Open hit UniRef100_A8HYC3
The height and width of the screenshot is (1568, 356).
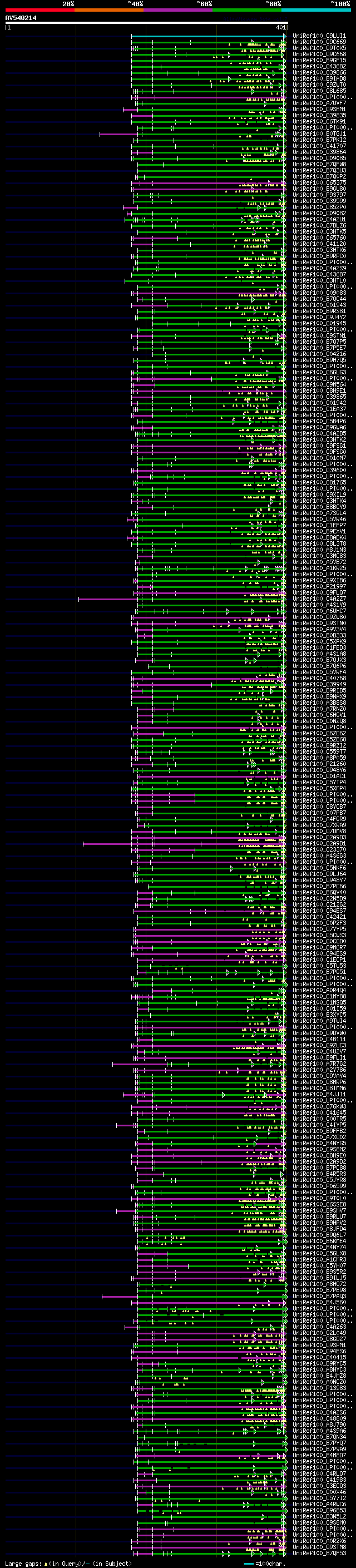pyautogui.click(x=319, y=1369)
